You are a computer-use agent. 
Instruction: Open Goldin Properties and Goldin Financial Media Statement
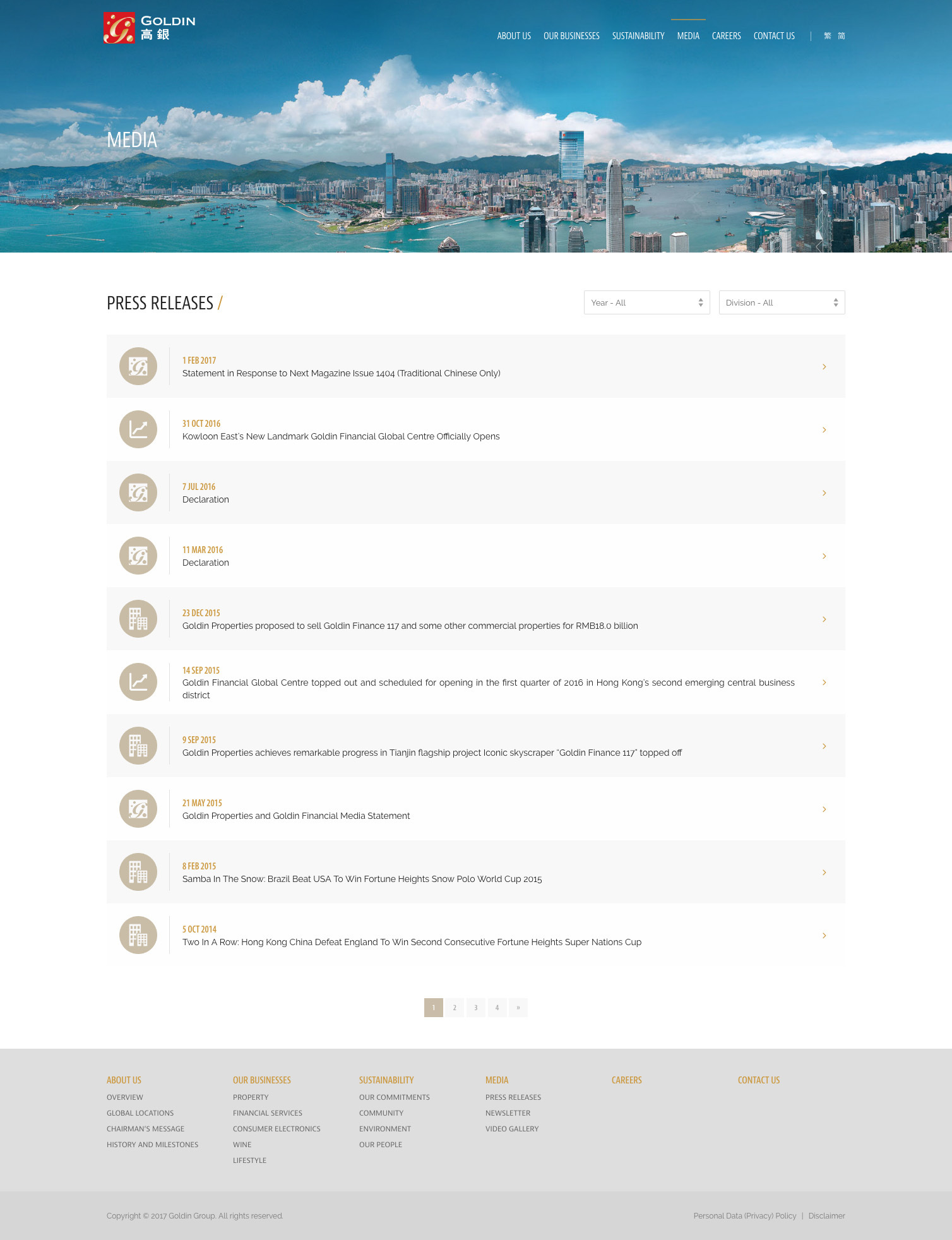pos(296,816)
